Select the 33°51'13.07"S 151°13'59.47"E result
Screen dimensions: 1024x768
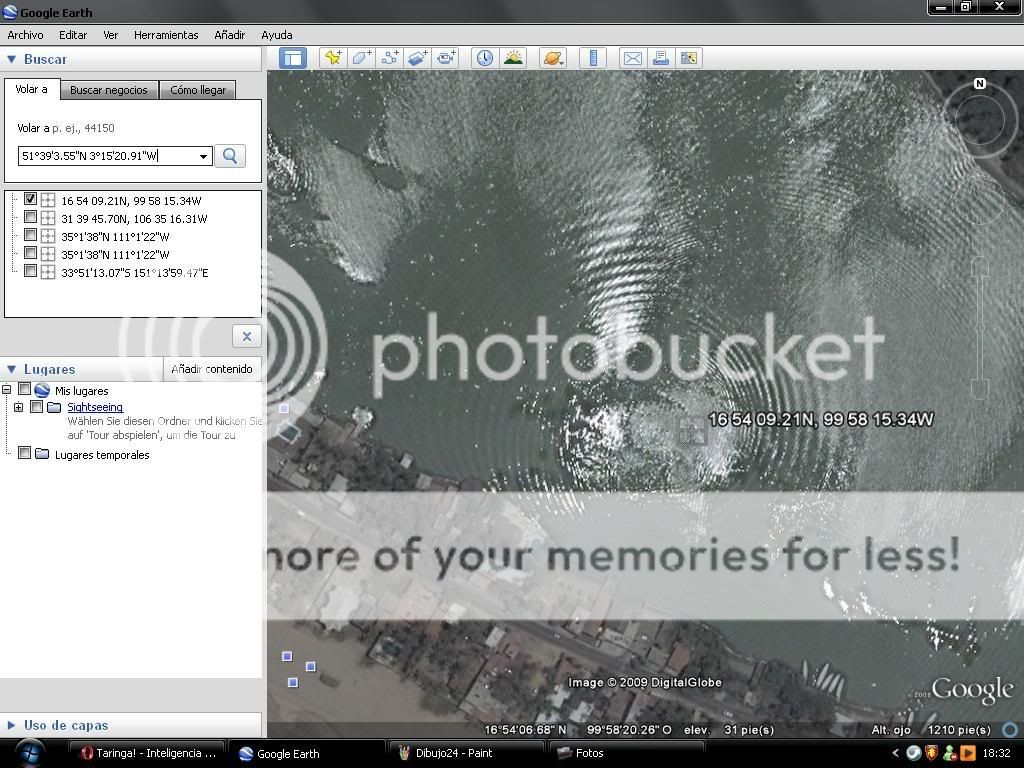pyautogui.click(x=135, y=273)
